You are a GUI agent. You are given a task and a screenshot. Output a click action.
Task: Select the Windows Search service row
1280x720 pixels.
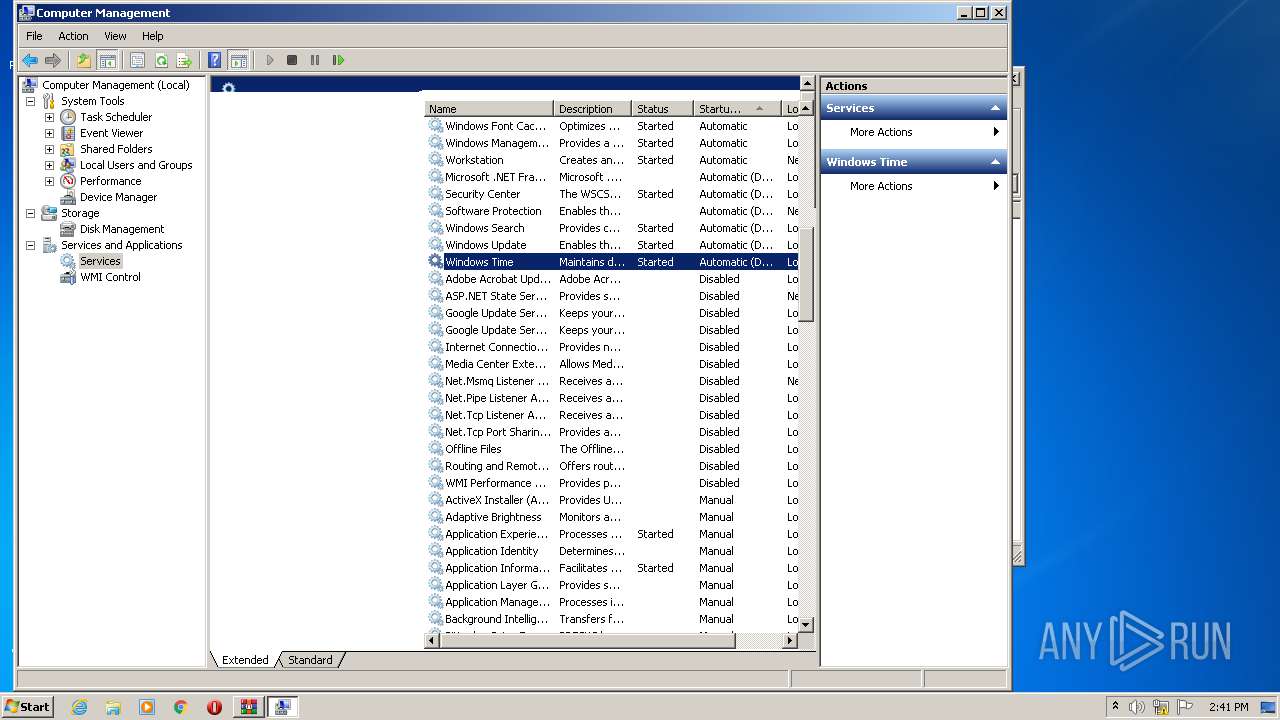613,228
